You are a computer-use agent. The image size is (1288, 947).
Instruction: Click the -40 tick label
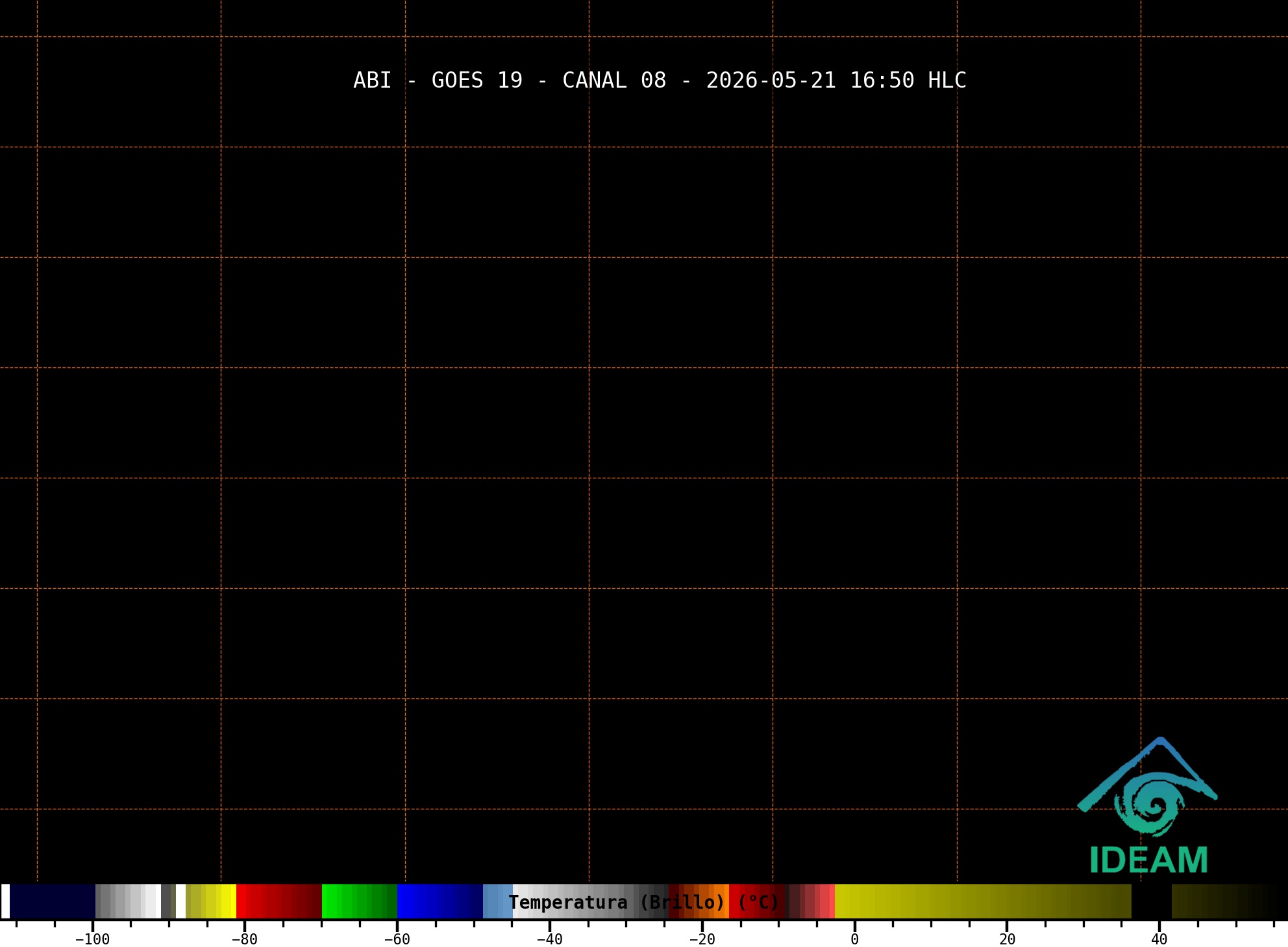(549, 939)
